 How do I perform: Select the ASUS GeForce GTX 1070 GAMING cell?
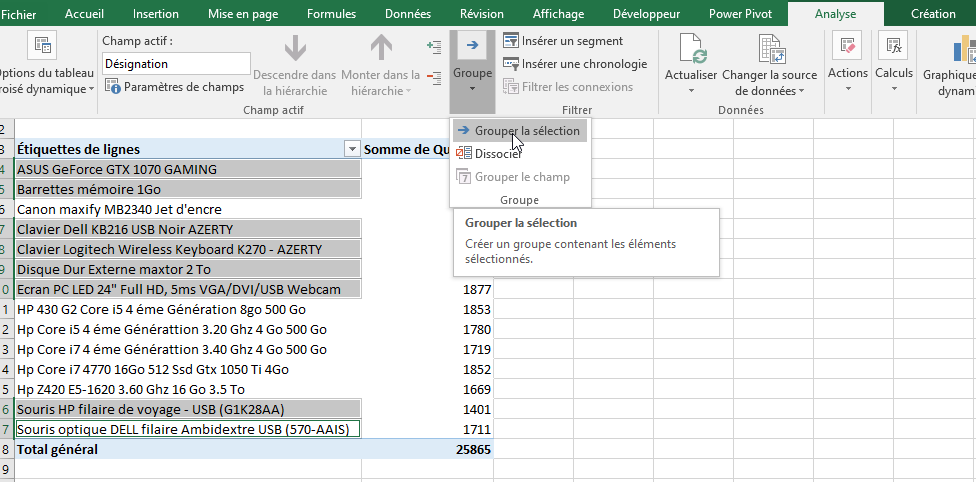188,169
